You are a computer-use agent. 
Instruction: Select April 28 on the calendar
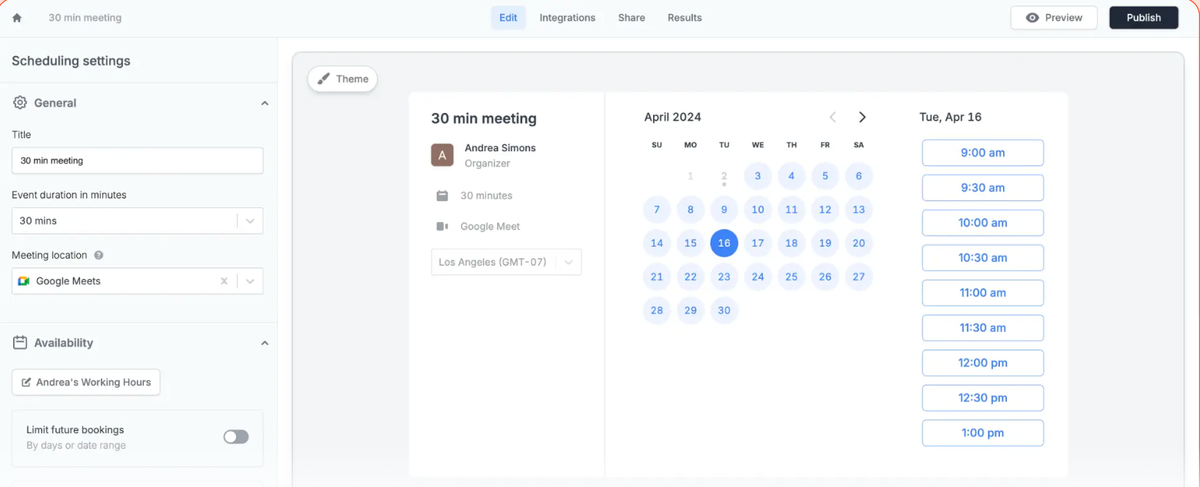click(657, 310)
